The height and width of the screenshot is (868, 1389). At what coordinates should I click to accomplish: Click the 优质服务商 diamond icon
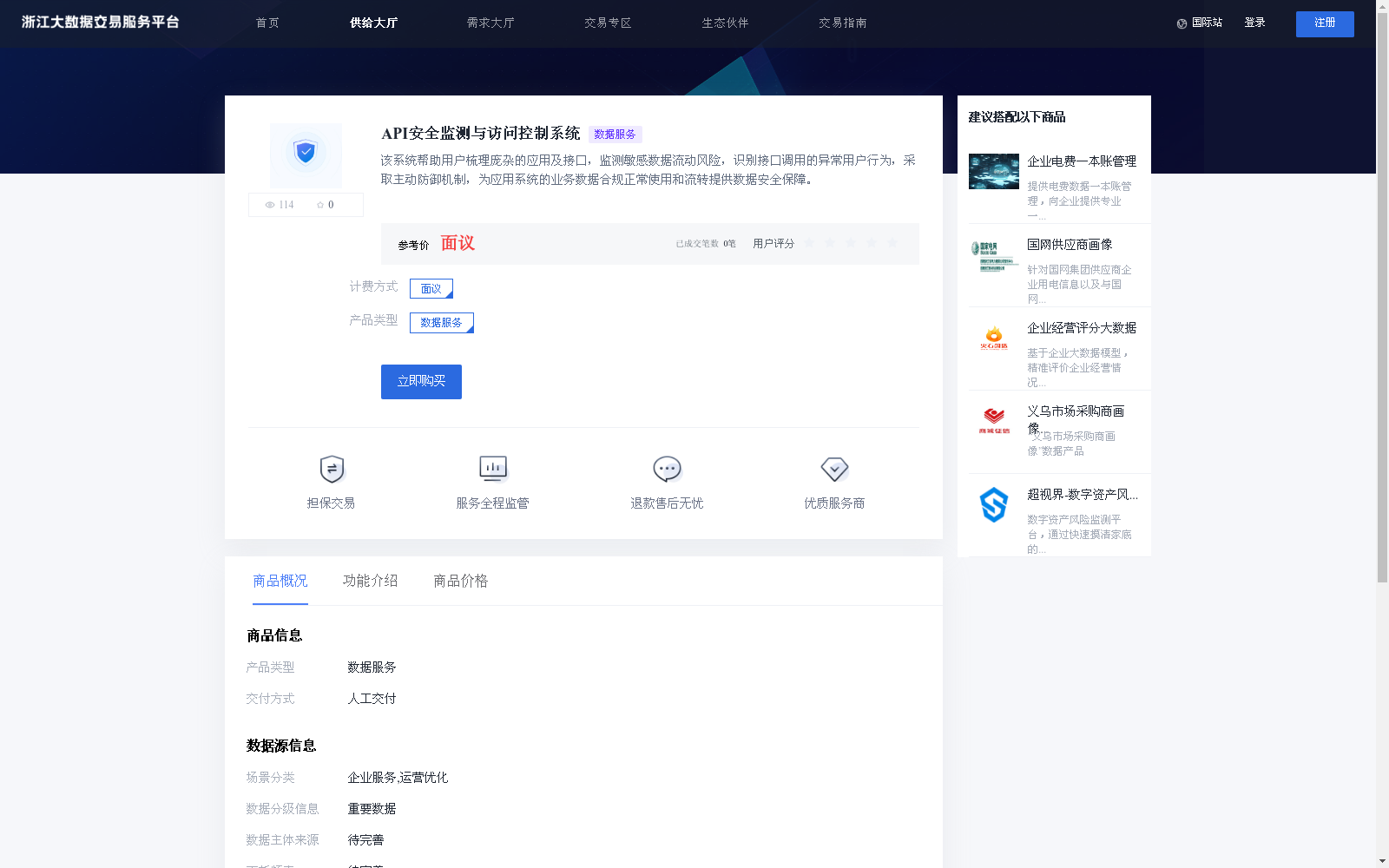(x=834, y=469)
